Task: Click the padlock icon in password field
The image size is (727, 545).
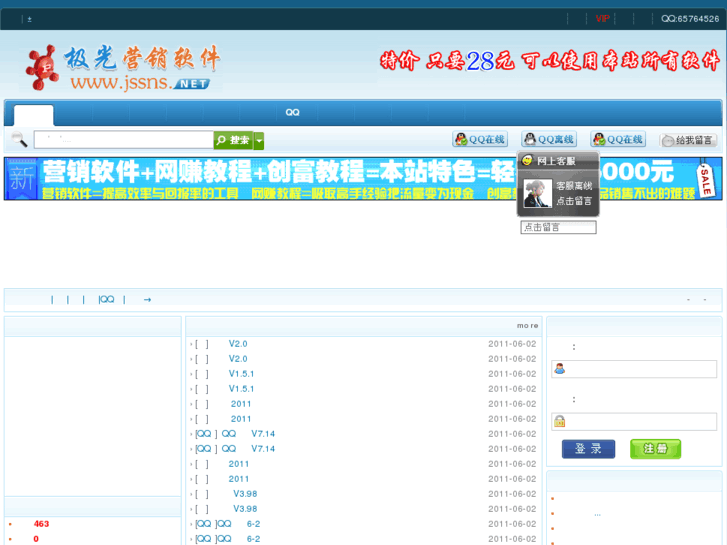Action: [x=560, y=421]
